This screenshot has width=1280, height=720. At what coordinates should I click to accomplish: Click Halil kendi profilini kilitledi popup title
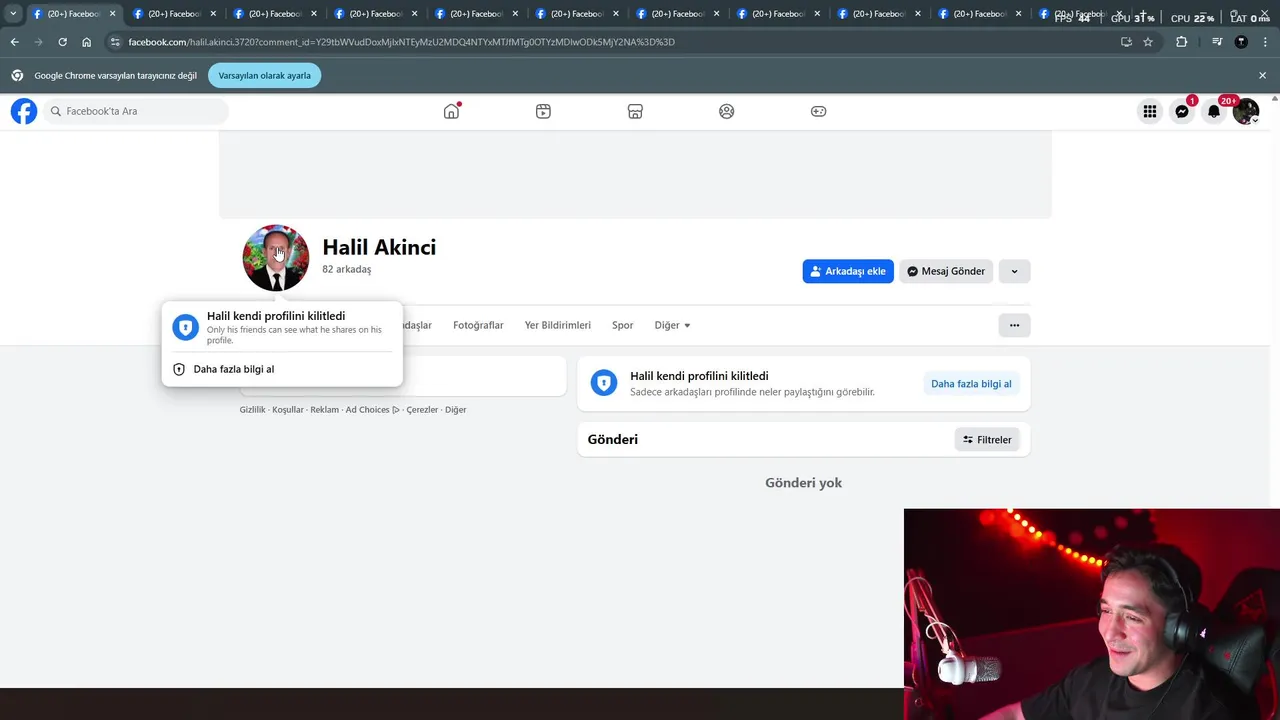click(276, 316)
